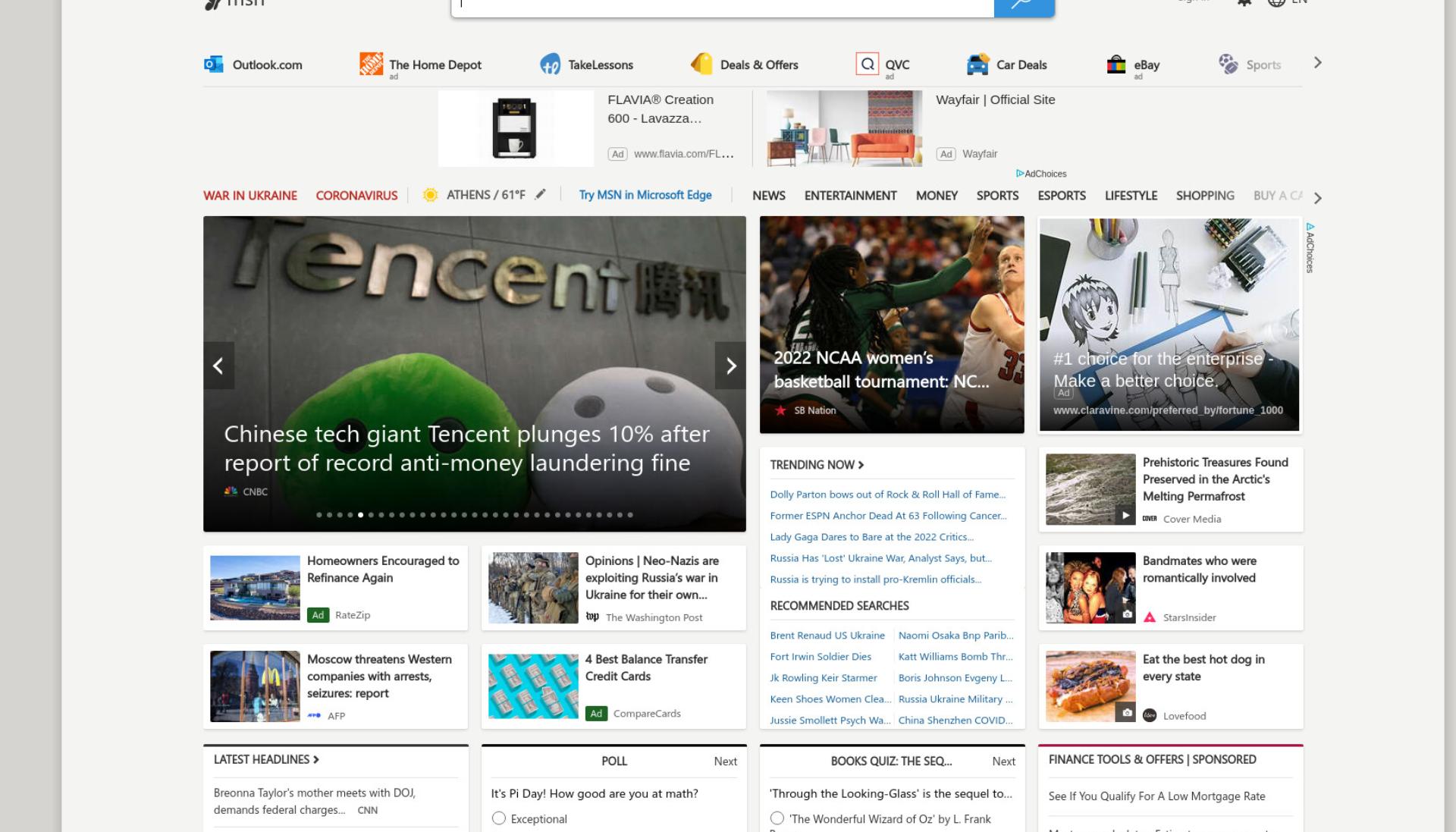Open Lady Gaga Dares to Bare story

871,537
